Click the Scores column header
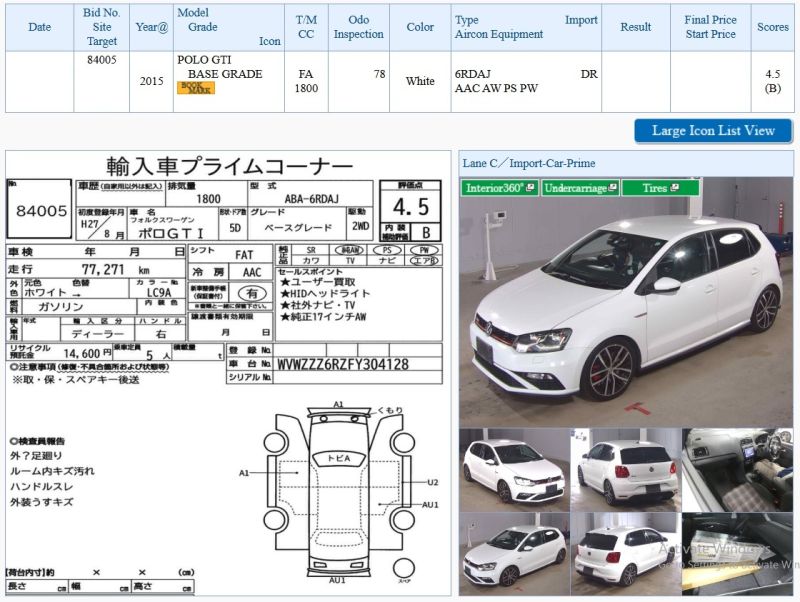800x602 pixels. pyautogui.click(x=772, y=27)
